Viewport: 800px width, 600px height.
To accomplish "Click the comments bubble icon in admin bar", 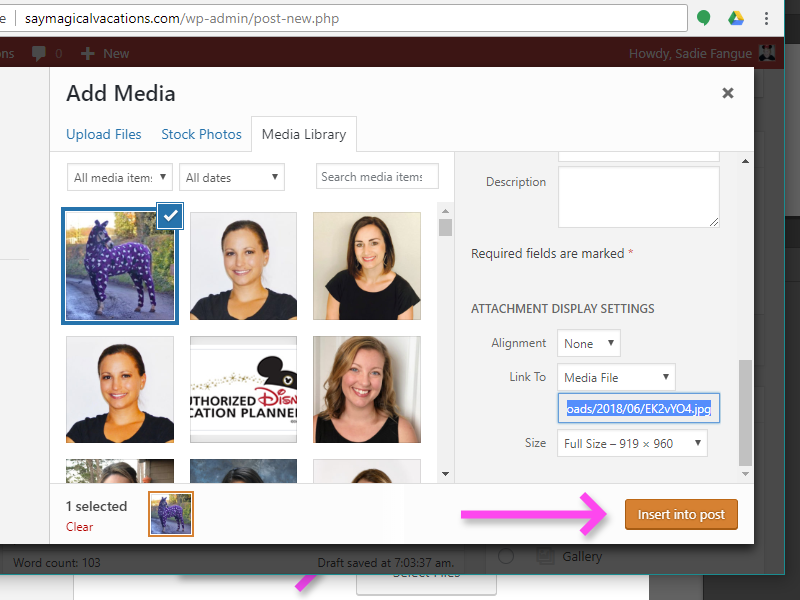I will [38, 54].
